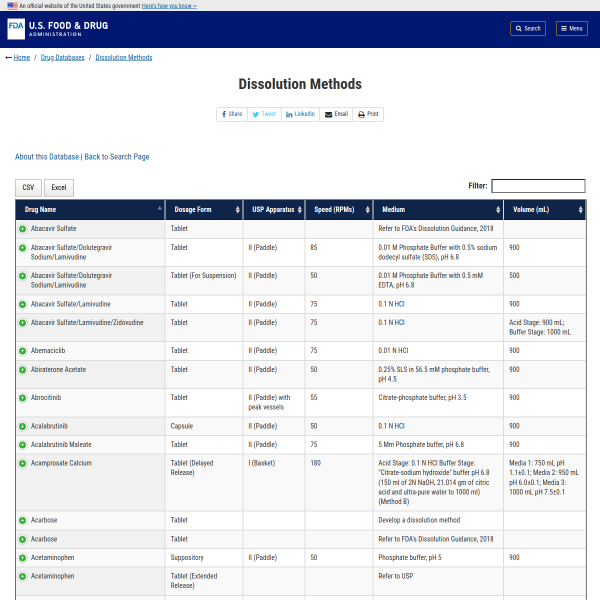Expand the Acamprosate Calcium row
This screenshot has height=600, width=600.
[22, 463]
